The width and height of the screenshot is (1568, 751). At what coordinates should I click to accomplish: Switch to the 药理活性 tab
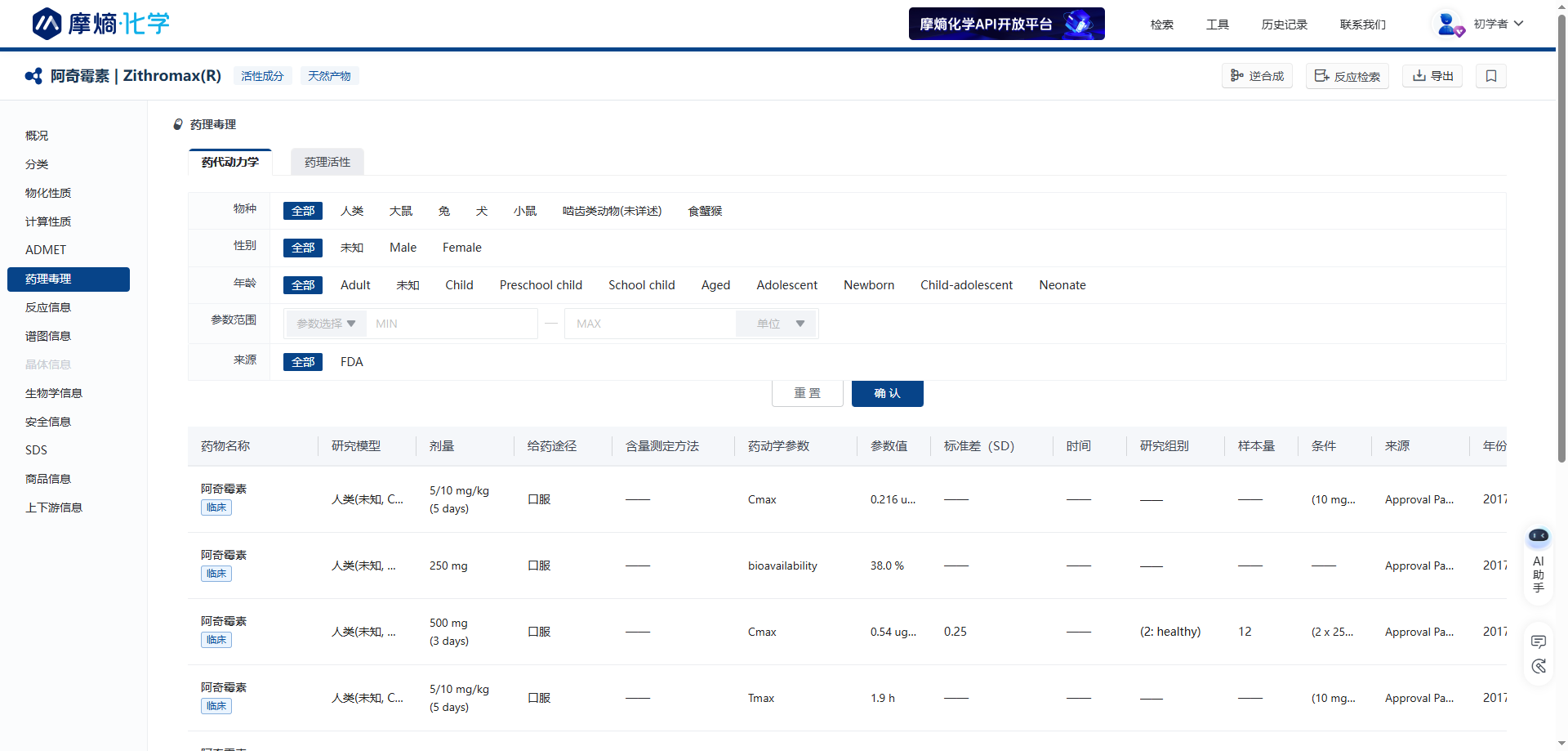[x=327, y=162]
